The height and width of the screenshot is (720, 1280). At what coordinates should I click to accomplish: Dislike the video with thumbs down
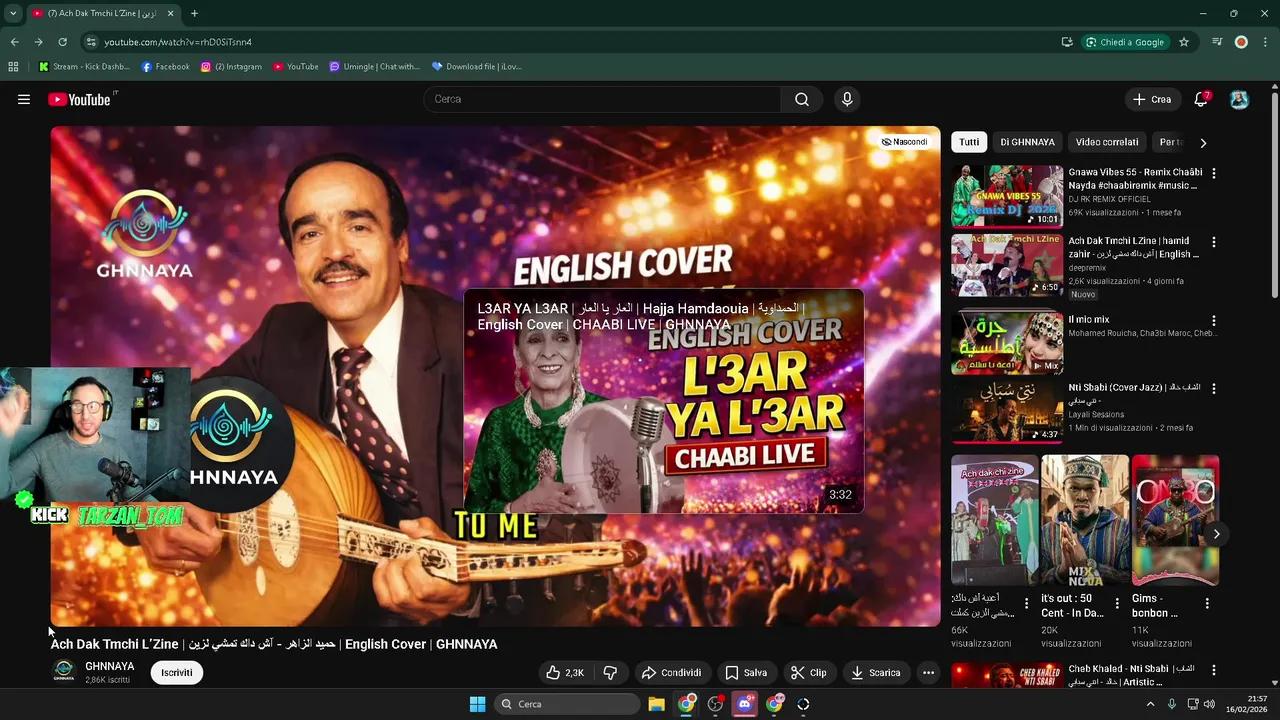[610, 673]
